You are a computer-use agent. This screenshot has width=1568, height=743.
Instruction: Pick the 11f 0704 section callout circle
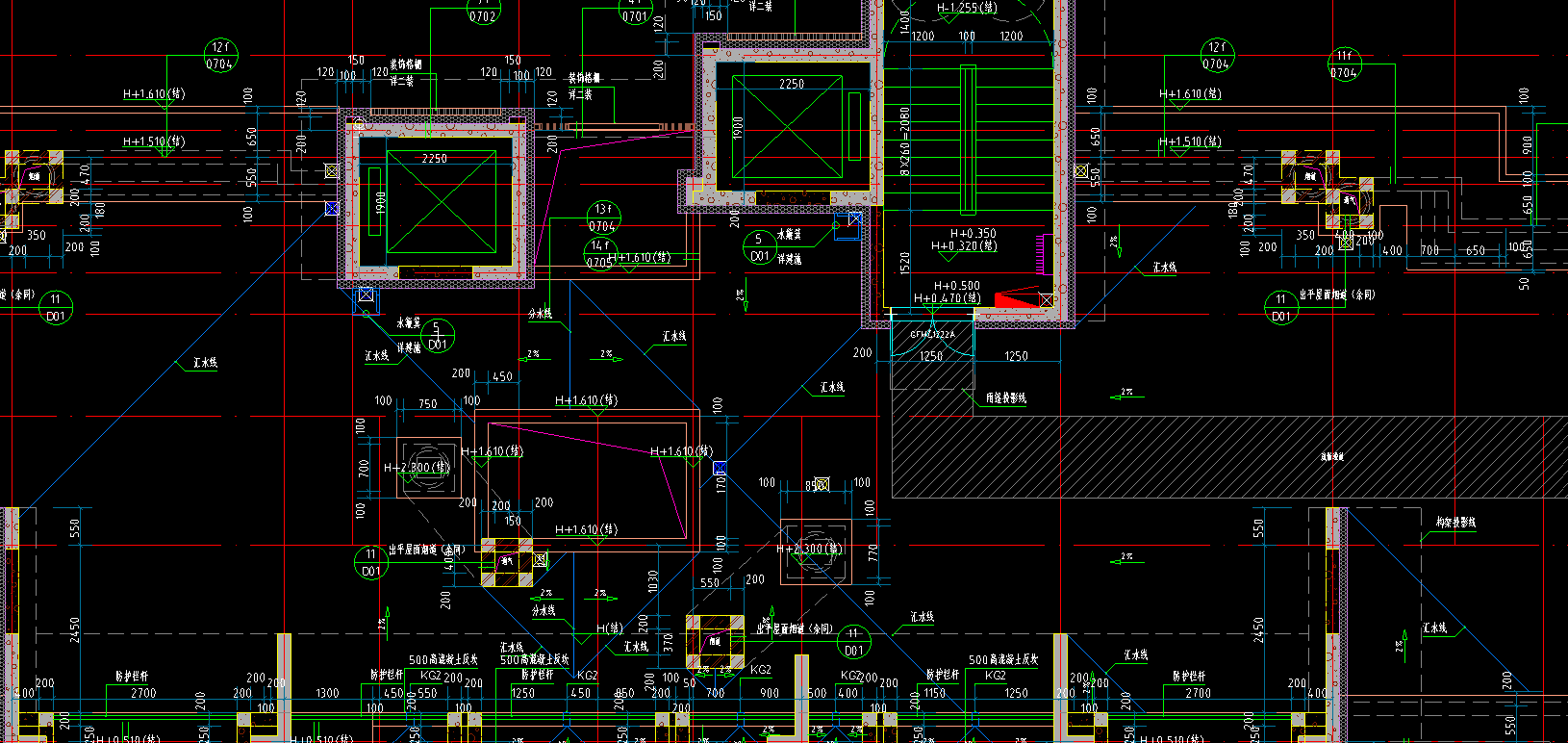1344,64
